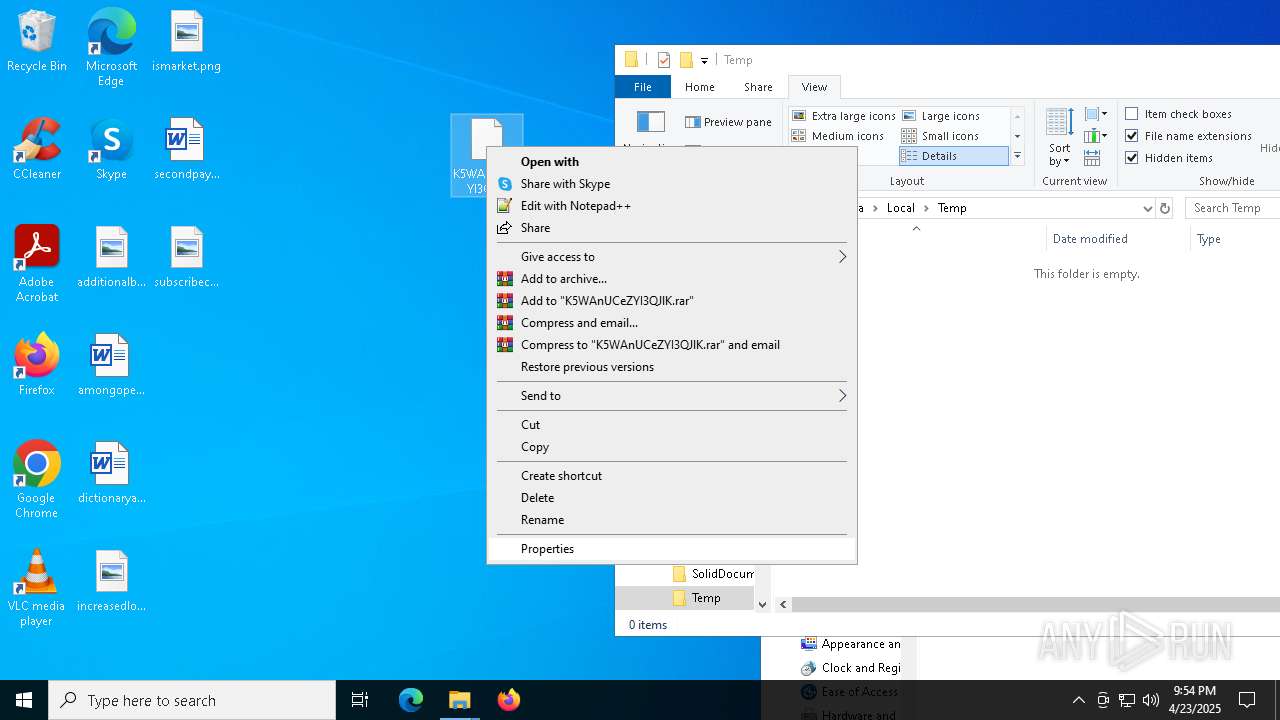The image size is (1280, 720).
Task: Launch Microsoft Edge from desktop shortcut
Action: click(111, 47)
